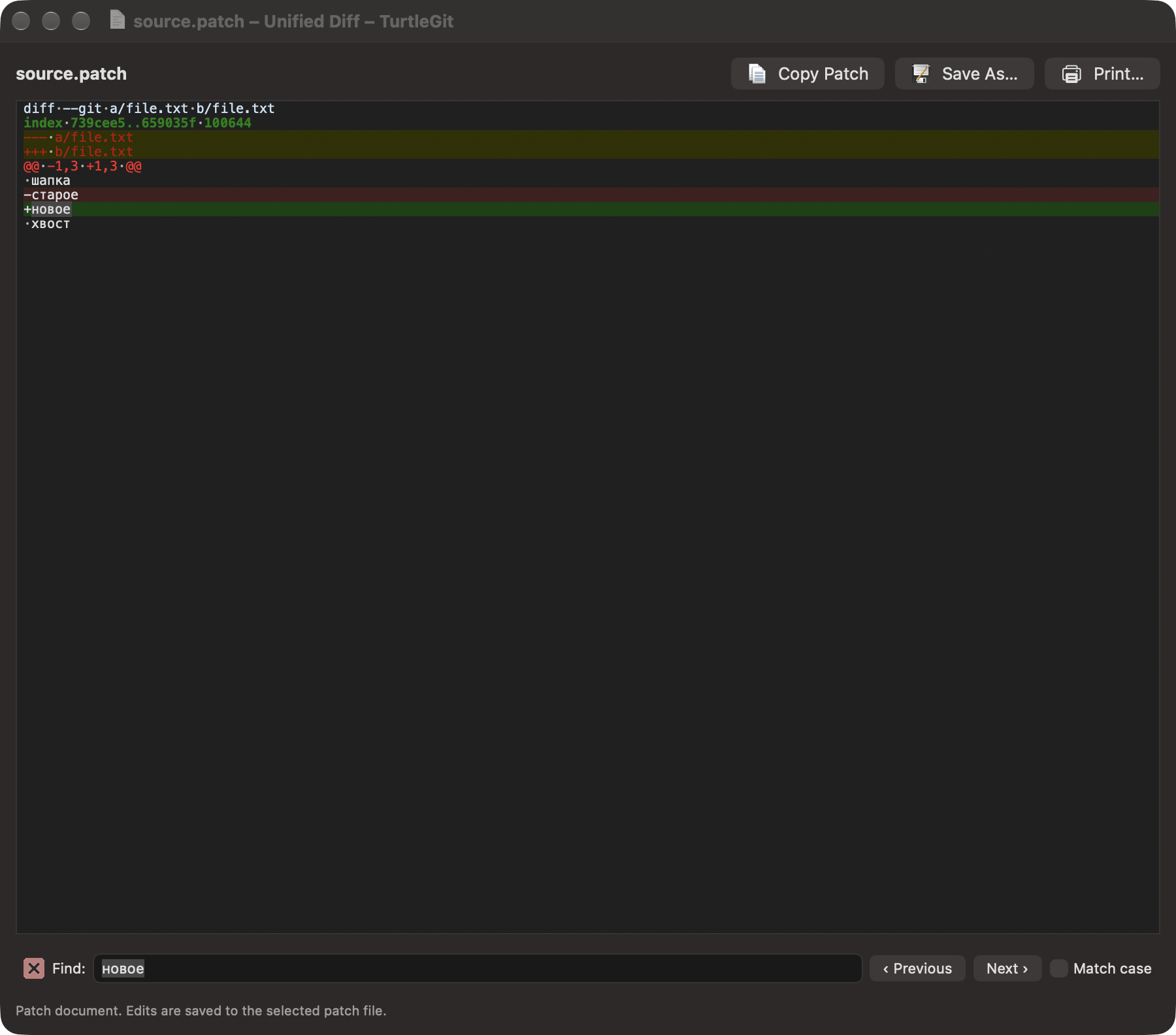Jump to the Next search match

1007,968
